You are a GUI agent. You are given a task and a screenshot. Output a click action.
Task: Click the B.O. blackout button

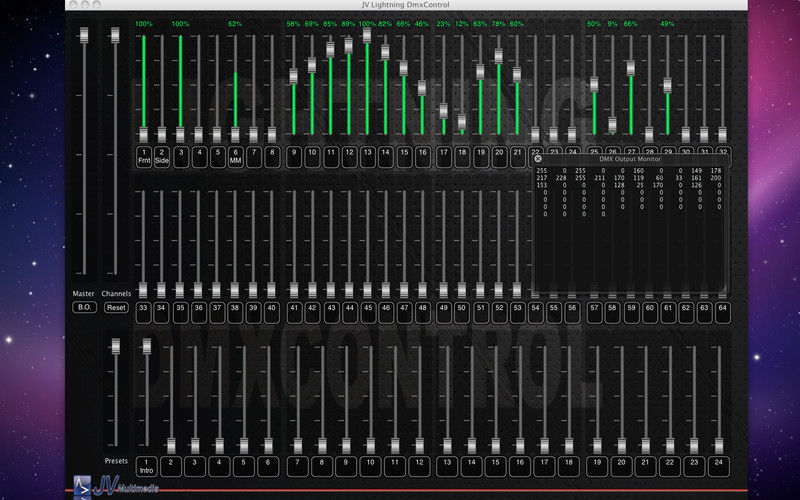(84, 308)
